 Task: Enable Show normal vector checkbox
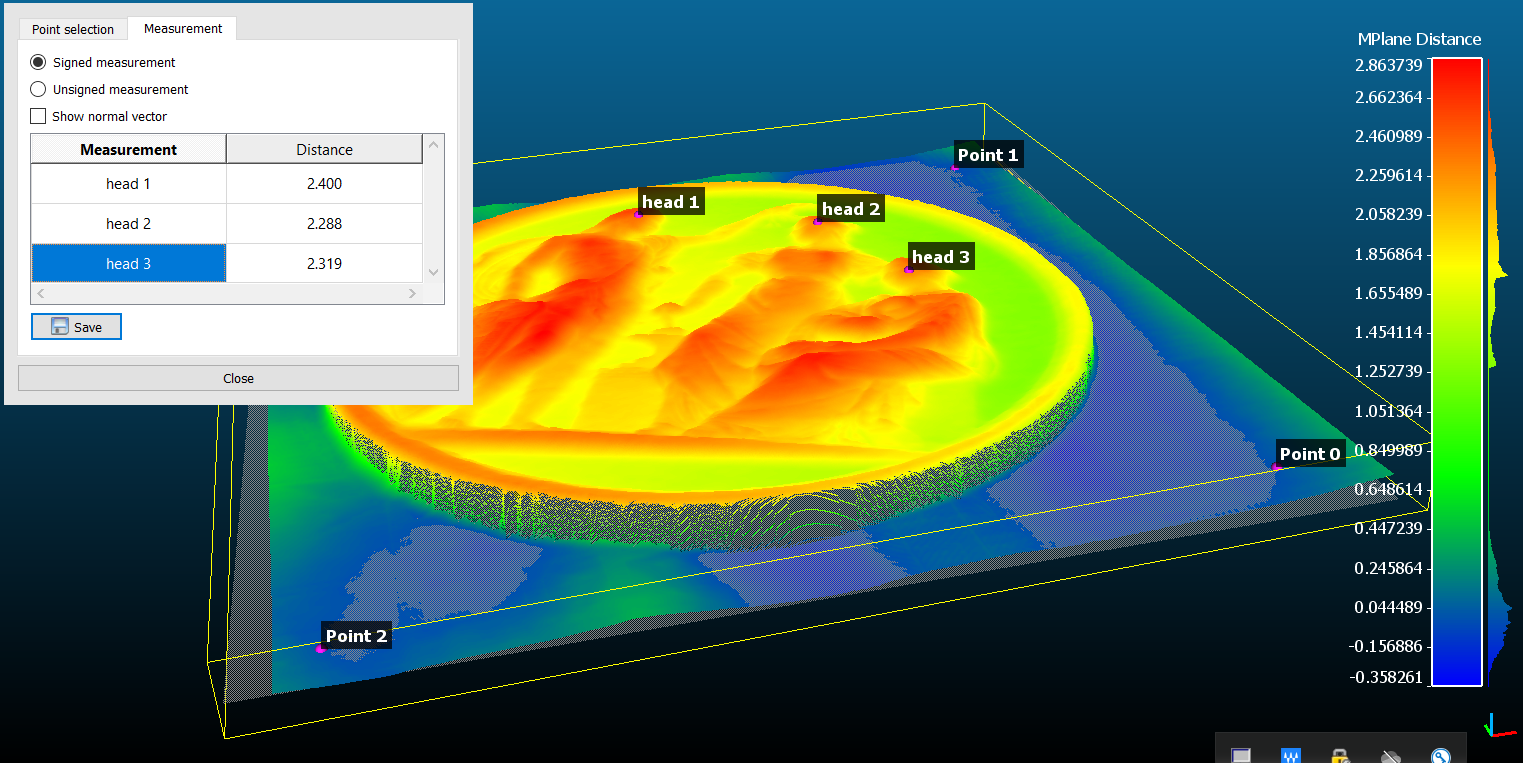[x=39, y=116]
